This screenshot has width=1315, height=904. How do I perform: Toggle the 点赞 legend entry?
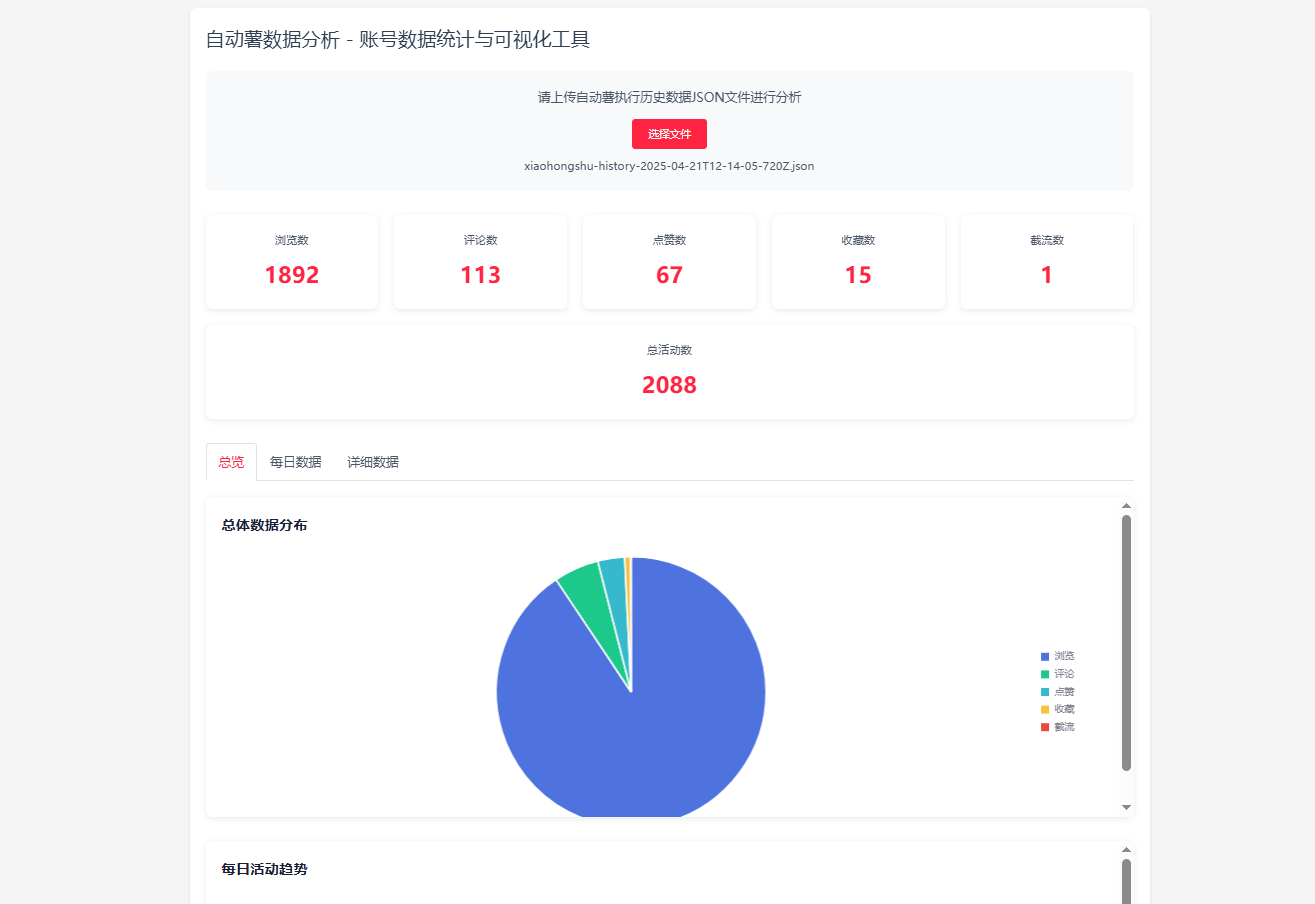(1058, 692)
